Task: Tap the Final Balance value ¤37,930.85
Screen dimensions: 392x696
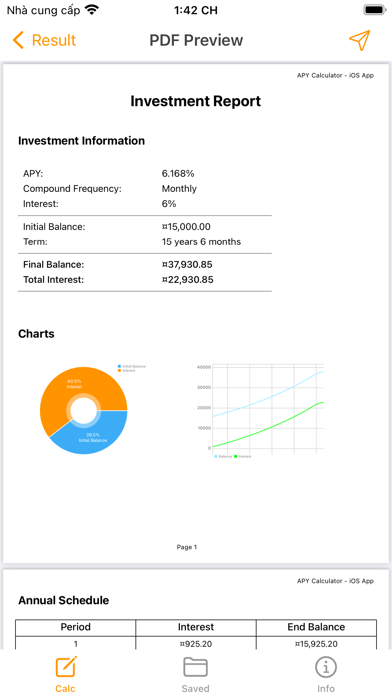Action: 187,265
